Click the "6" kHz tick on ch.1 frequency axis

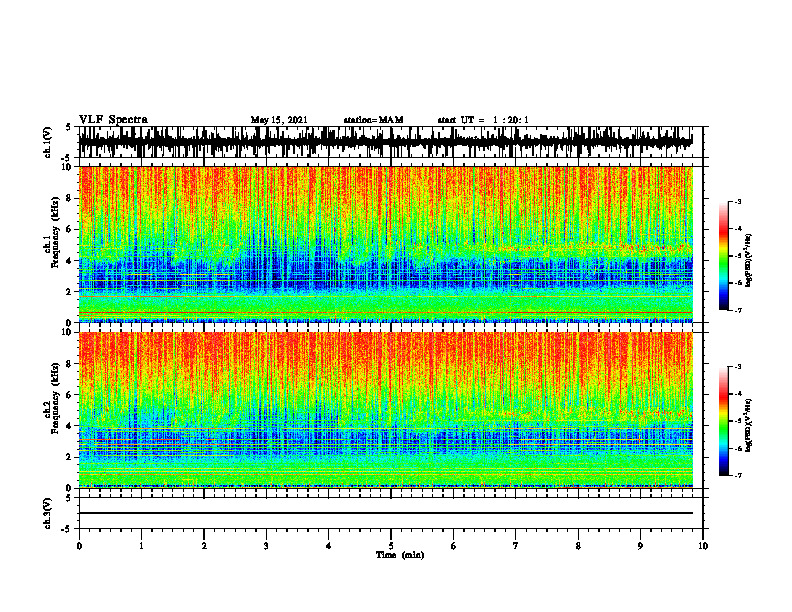pos(70,229)
